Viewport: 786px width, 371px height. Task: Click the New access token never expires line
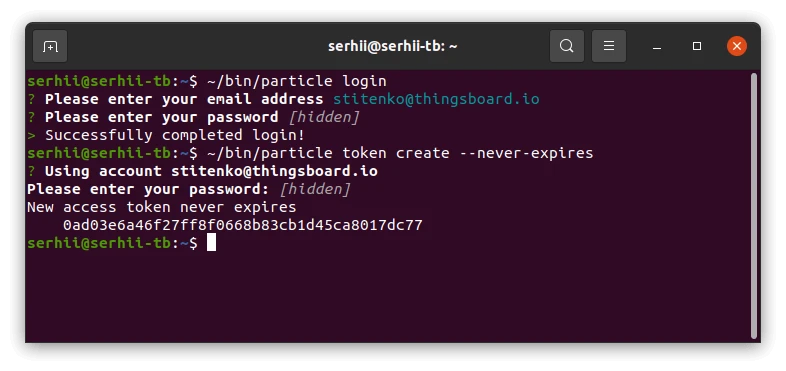[x=161, y=207]
